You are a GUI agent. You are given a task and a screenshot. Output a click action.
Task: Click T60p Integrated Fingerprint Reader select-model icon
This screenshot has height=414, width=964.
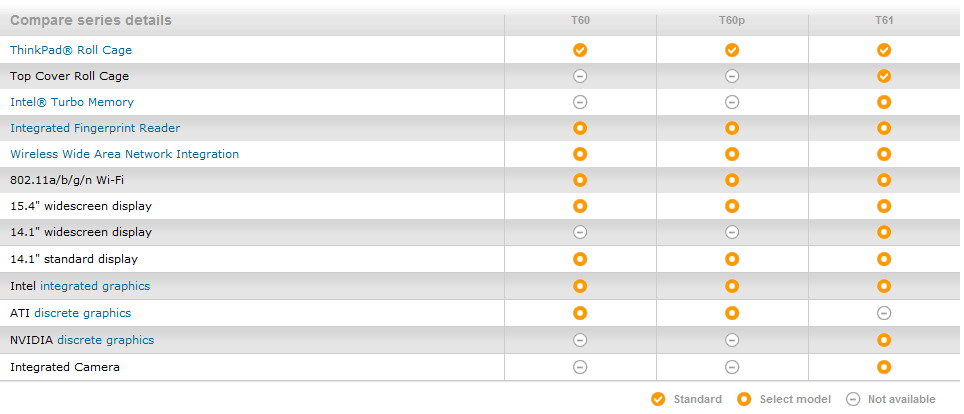coord(732,128)
